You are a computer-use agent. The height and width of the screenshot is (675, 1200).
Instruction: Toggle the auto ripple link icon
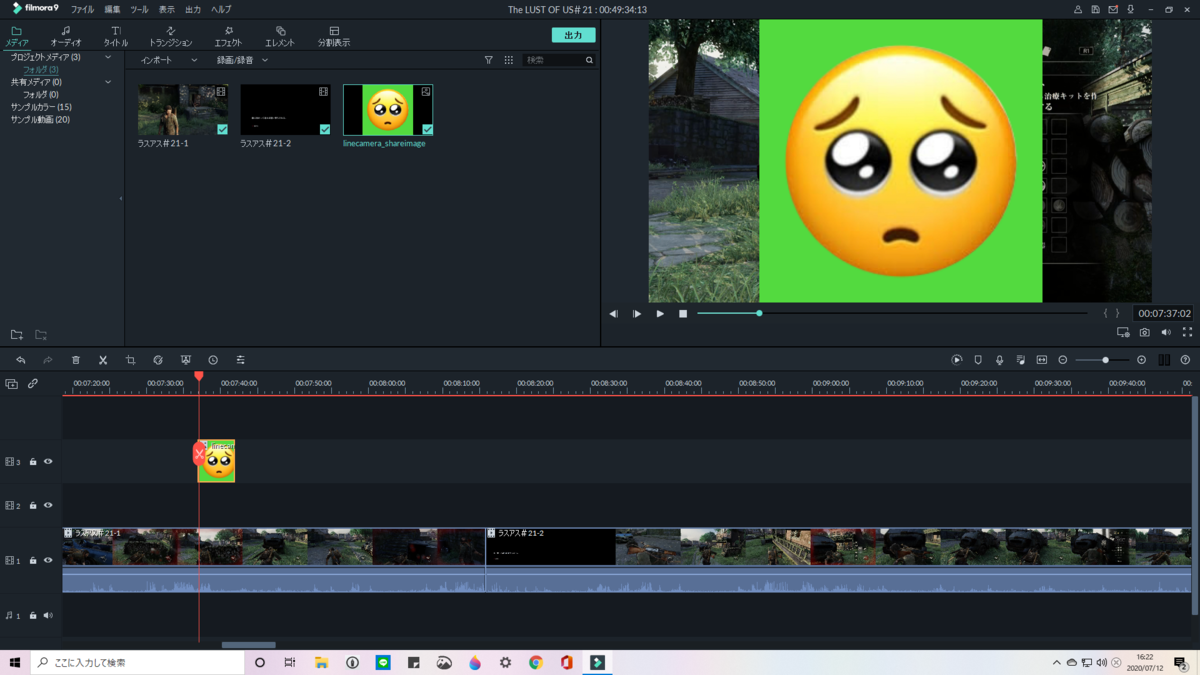[33, 384]
